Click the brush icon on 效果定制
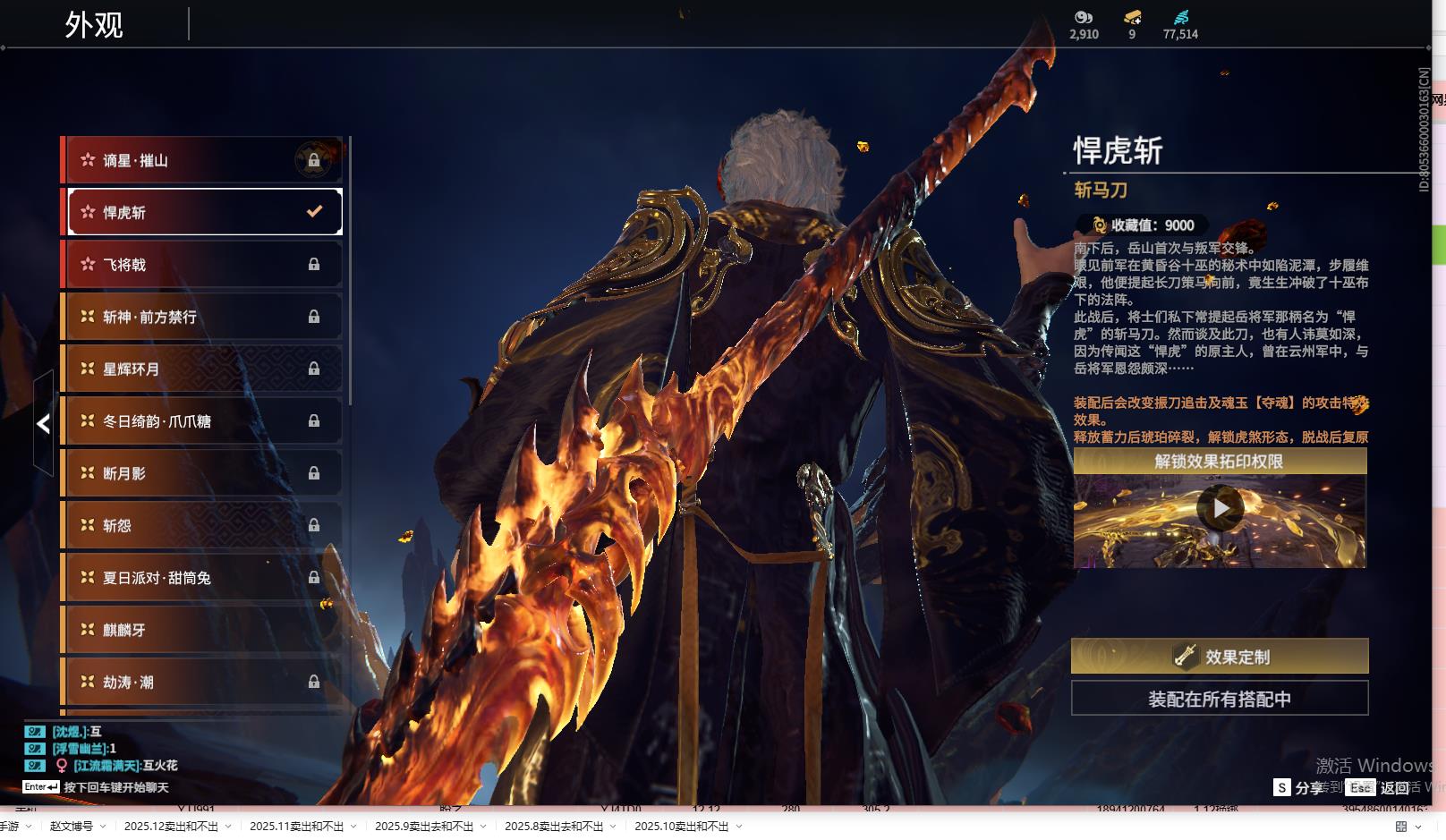Screen dimensions: 1446x840 pos(1186,656)
